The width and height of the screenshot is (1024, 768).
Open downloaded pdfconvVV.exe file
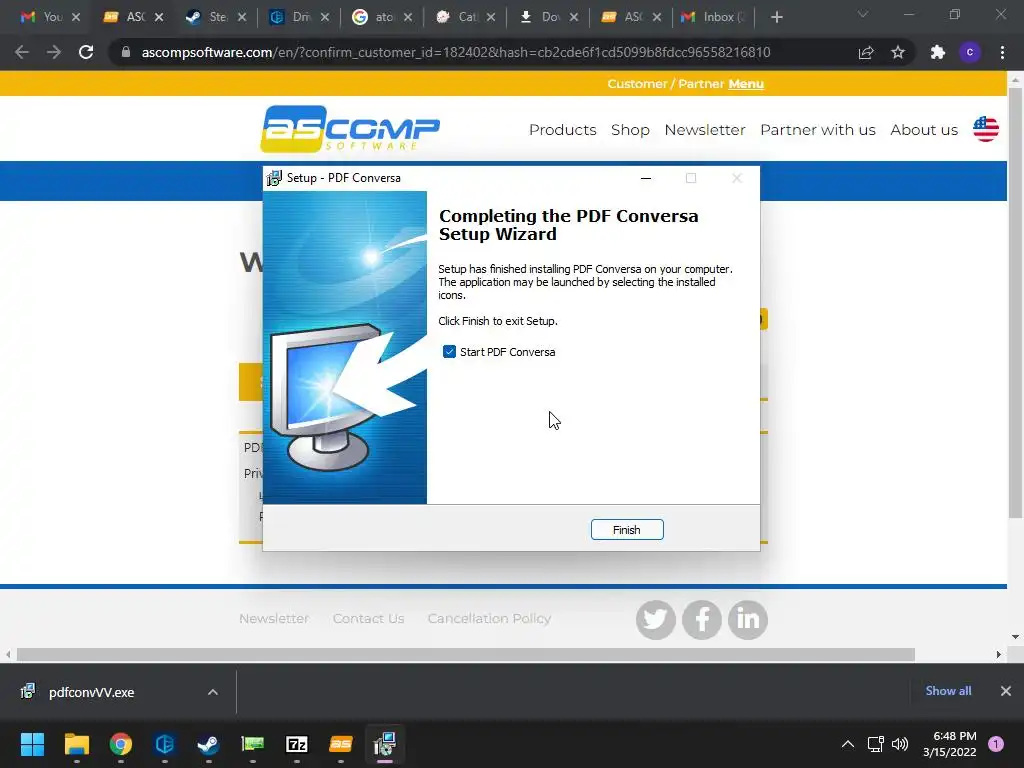pos(91,692)
